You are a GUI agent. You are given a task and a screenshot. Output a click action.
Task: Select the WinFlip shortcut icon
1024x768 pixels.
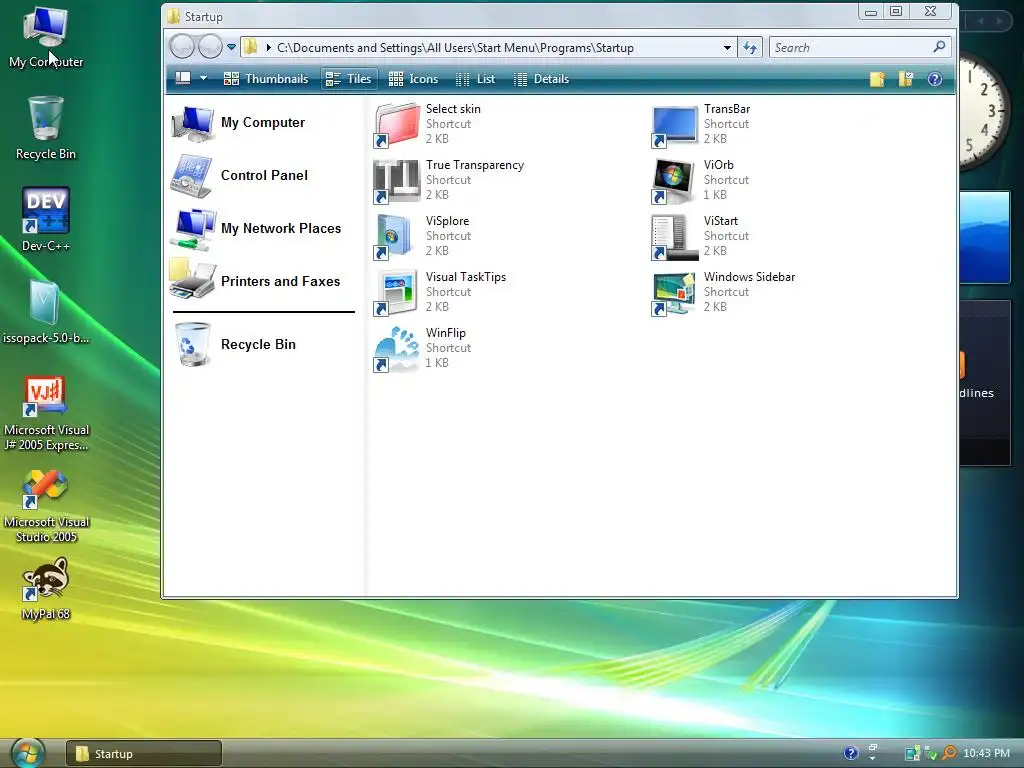point(396,349)
